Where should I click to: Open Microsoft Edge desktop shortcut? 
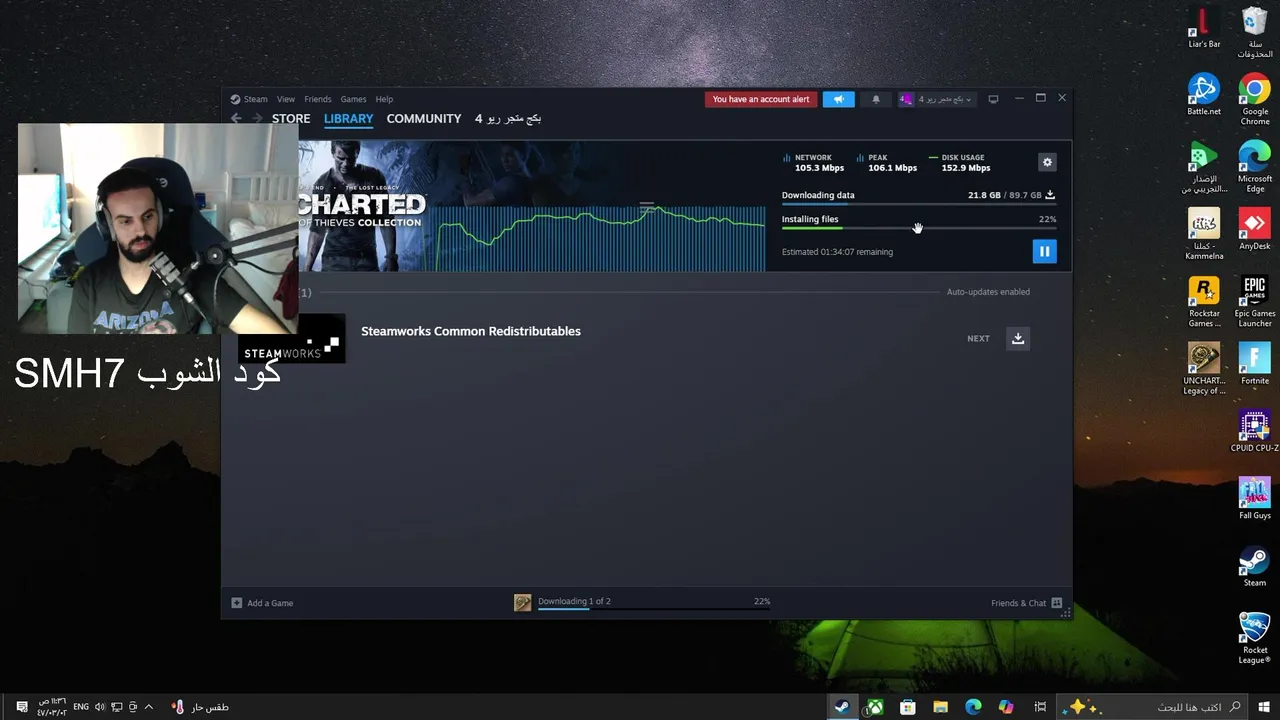(1255, 167)
